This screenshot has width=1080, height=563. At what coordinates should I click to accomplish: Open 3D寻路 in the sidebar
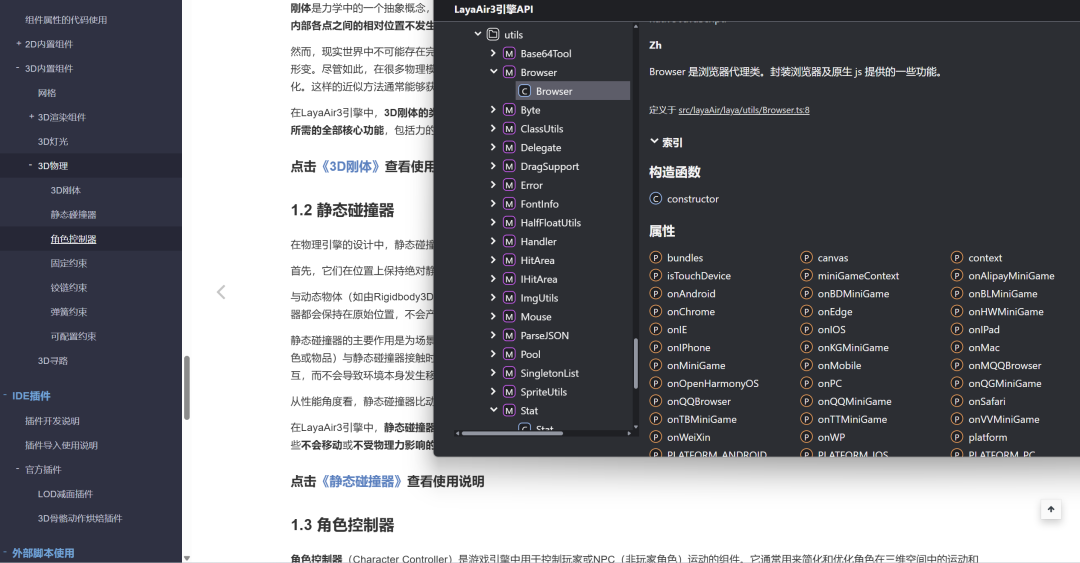[53, 360]
